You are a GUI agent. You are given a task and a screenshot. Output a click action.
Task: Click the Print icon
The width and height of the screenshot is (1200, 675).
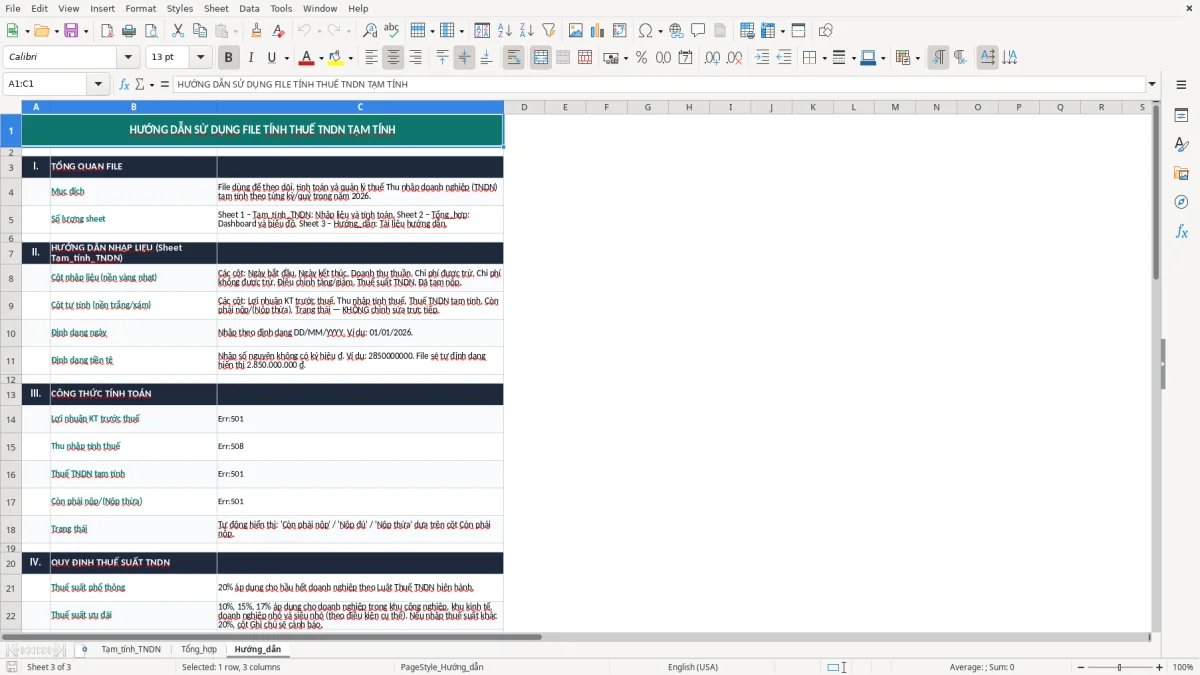tap(129, 31)
